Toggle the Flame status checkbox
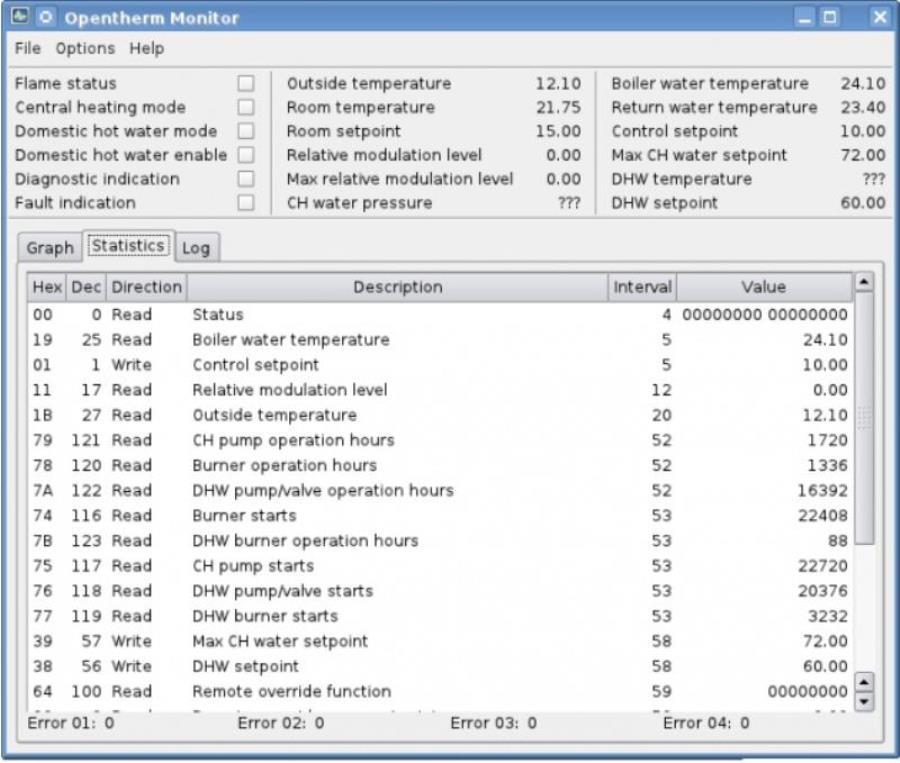900x763 pixels. tap(246, 84)
